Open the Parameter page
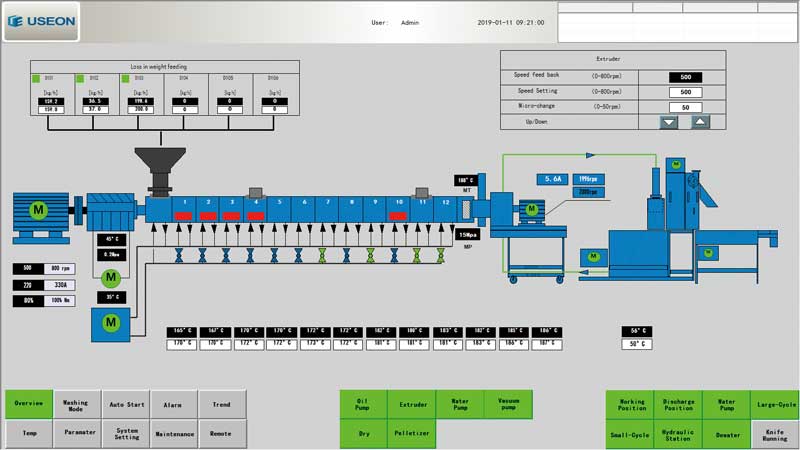This screenshot has height=450, width=800. (77, 434)
